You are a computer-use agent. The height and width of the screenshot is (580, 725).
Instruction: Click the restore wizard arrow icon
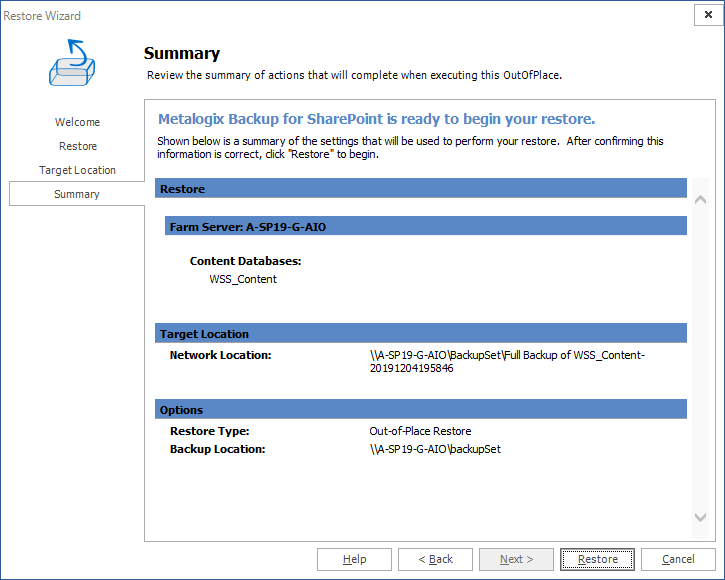point(72,62)
